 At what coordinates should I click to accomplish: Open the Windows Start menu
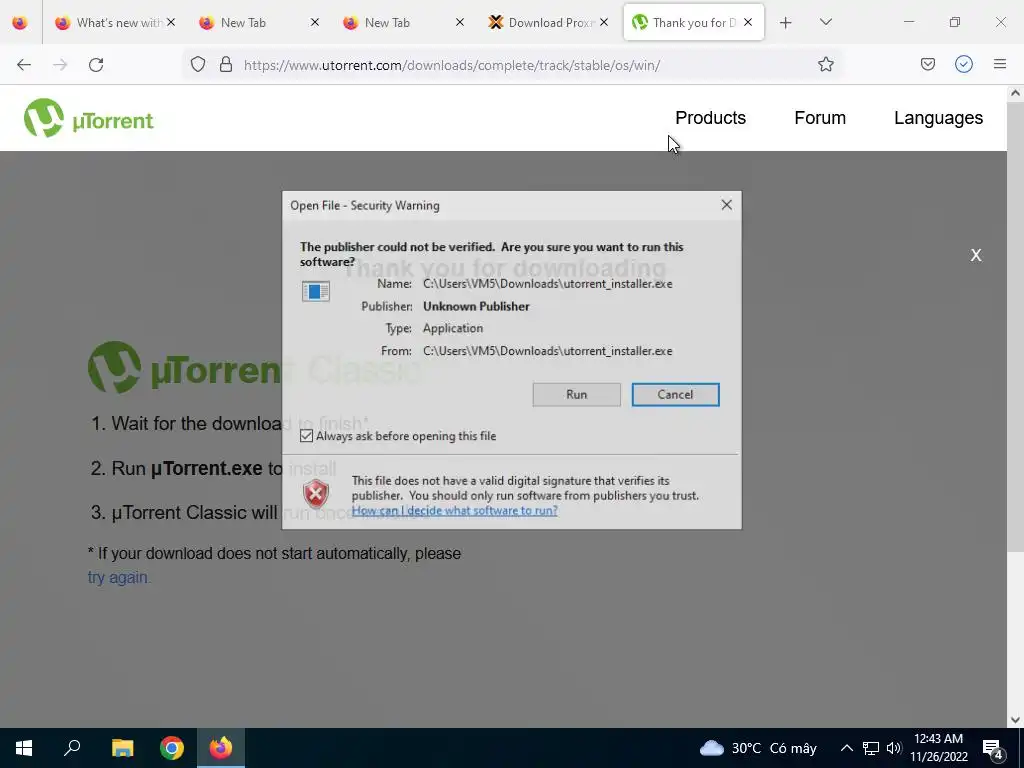[24, 748]
